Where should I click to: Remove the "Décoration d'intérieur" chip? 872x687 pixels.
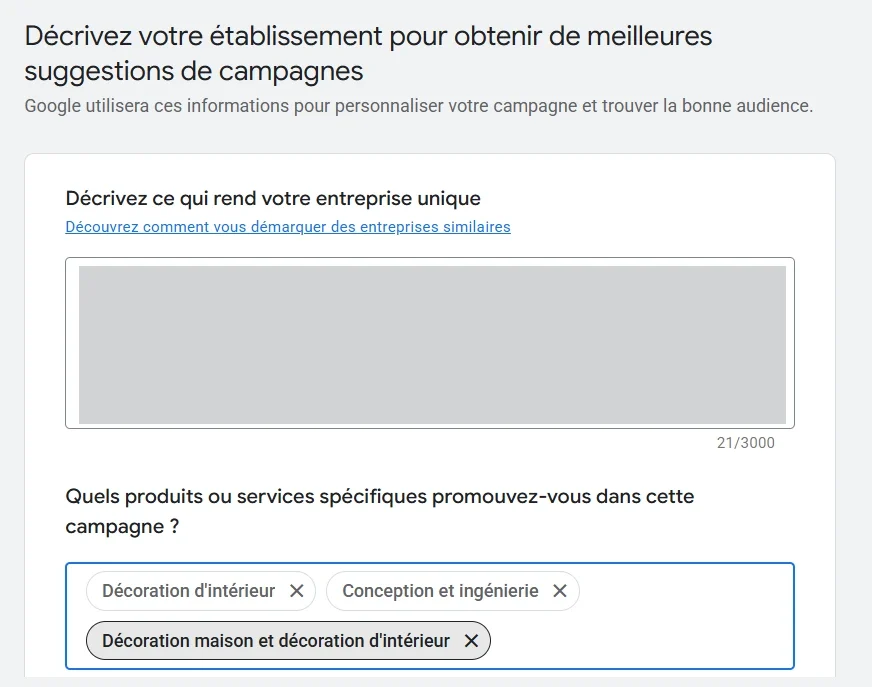coord(296,591)
